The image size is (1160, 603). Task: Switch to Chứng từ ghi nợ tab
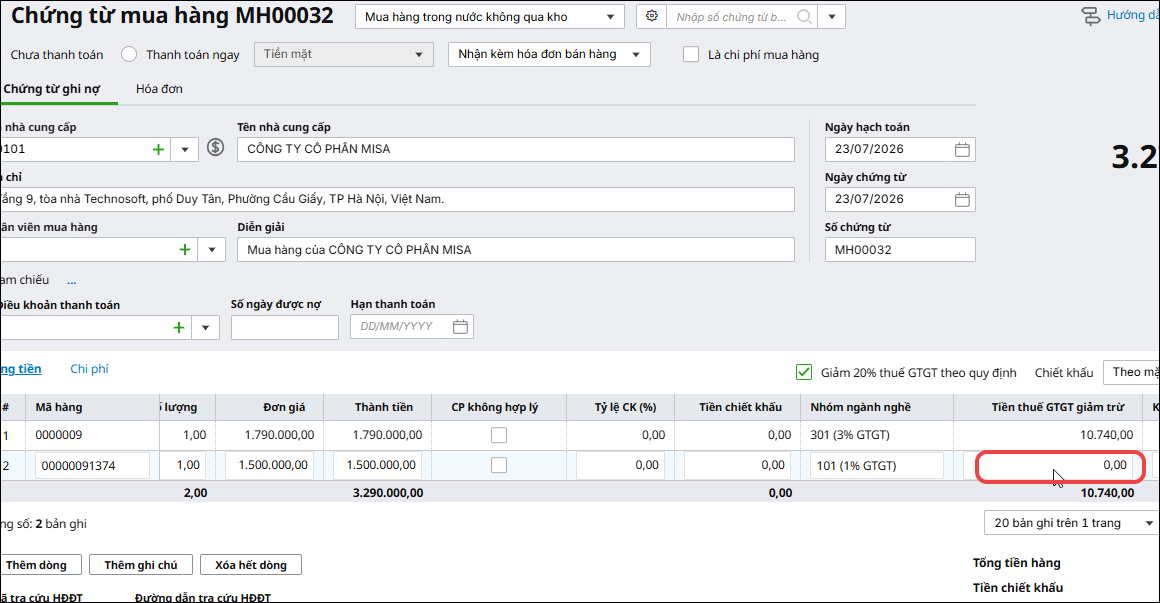[52, 89]
